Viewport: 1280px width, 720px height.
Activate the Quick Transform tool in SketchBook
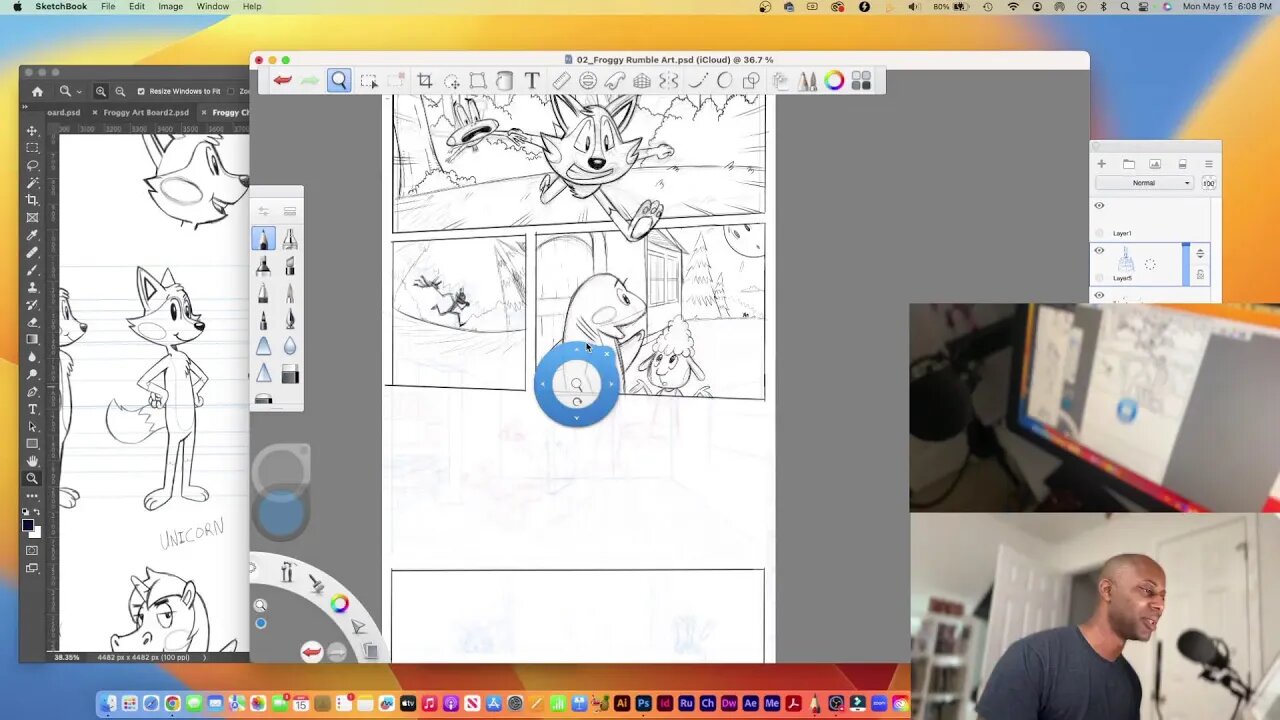pyautogui.click(x=452, y=81)
